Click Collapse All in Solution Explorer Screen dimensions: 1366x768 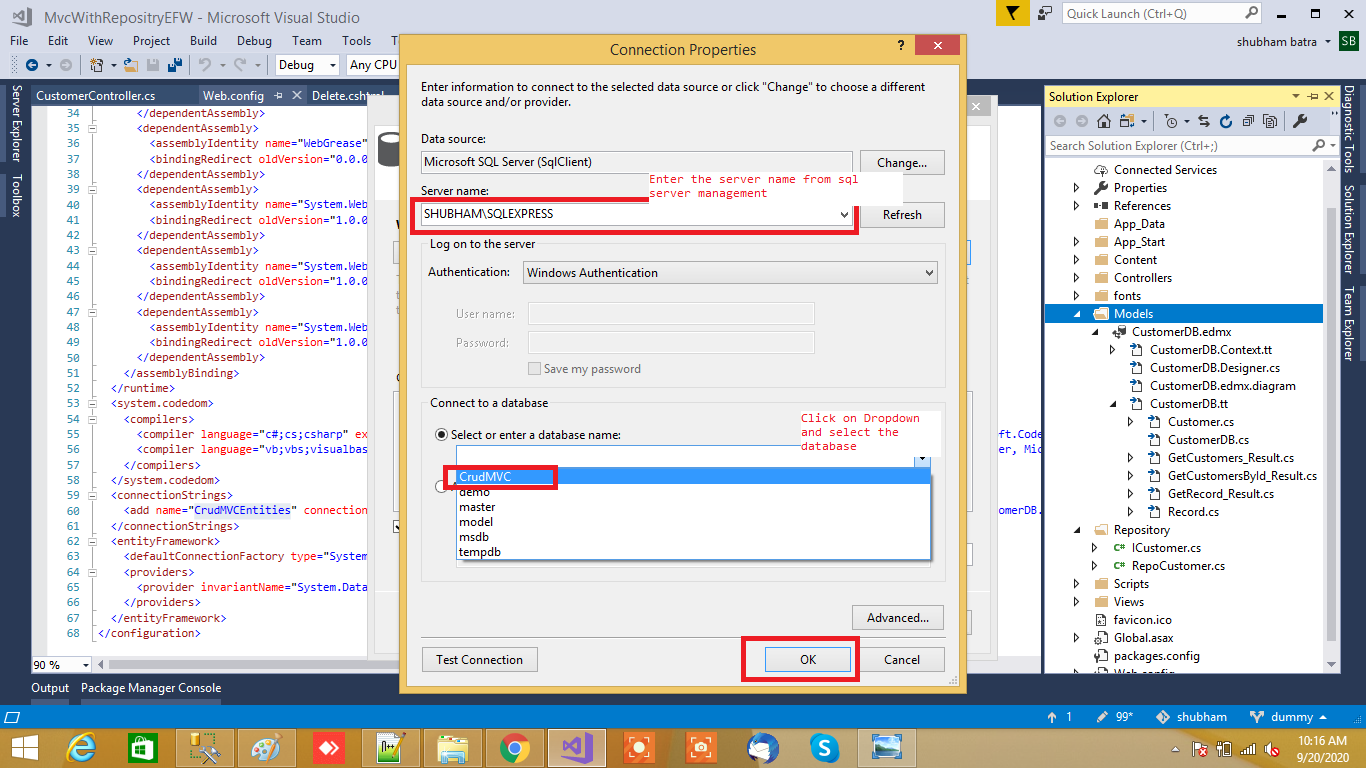tap(1247, 121)
